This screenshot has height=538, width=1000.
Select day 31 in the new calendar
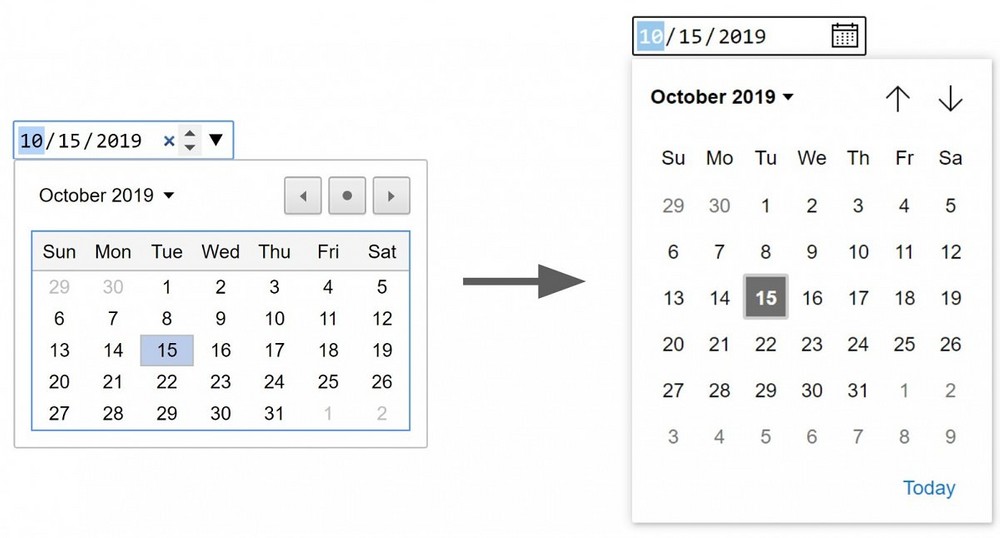click(858, 390)
